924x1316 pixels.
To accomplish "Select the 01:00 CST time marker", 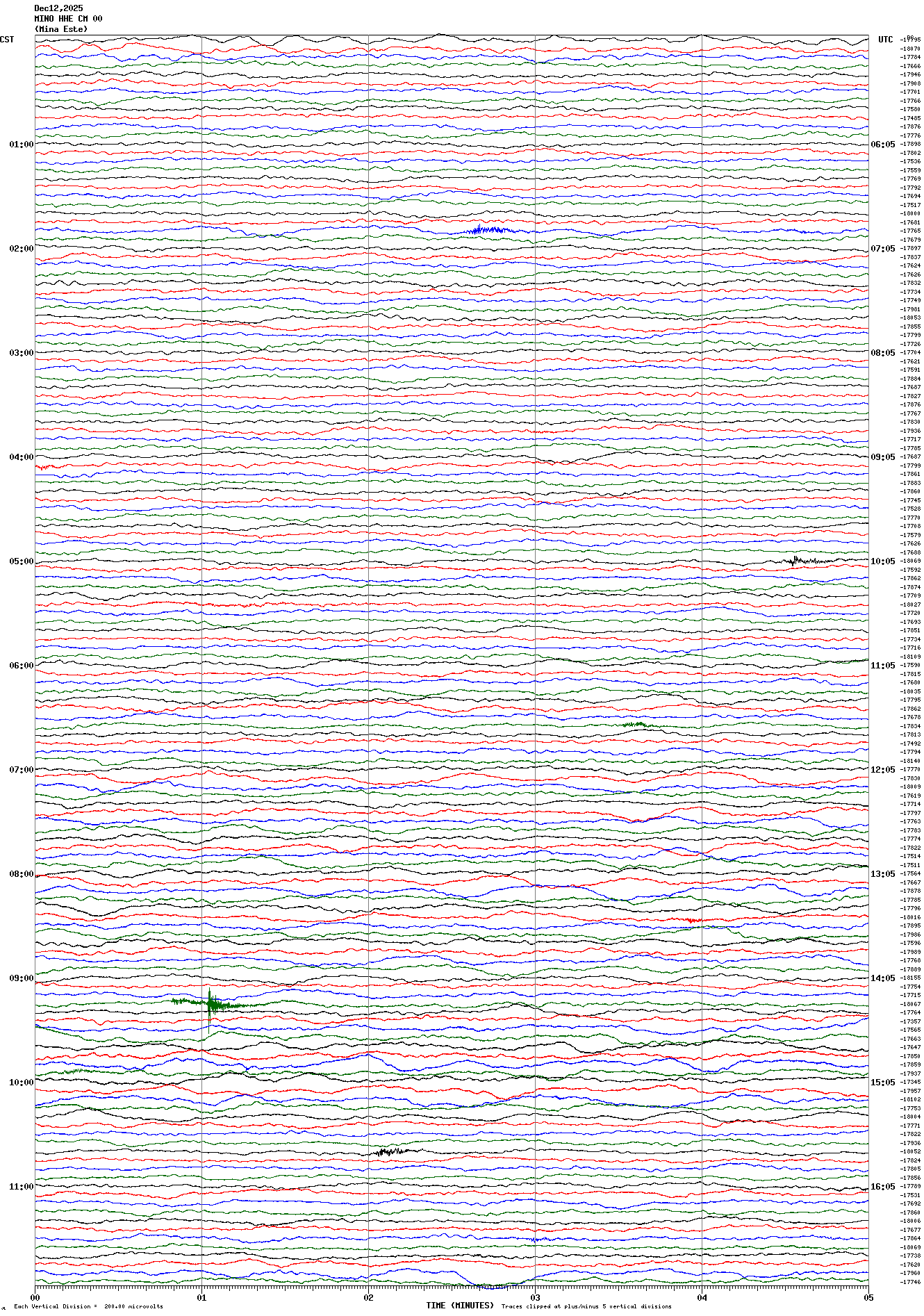I will [21, 145].
